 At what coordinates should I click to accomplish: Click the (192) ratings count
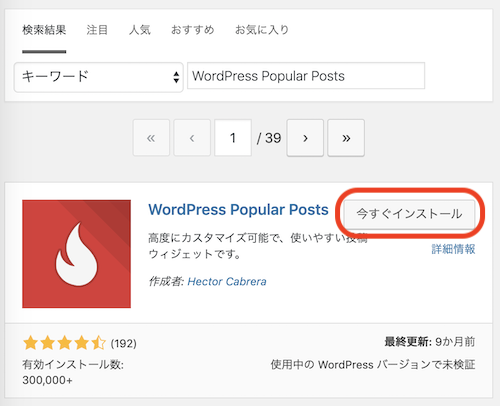click(124, 343)
